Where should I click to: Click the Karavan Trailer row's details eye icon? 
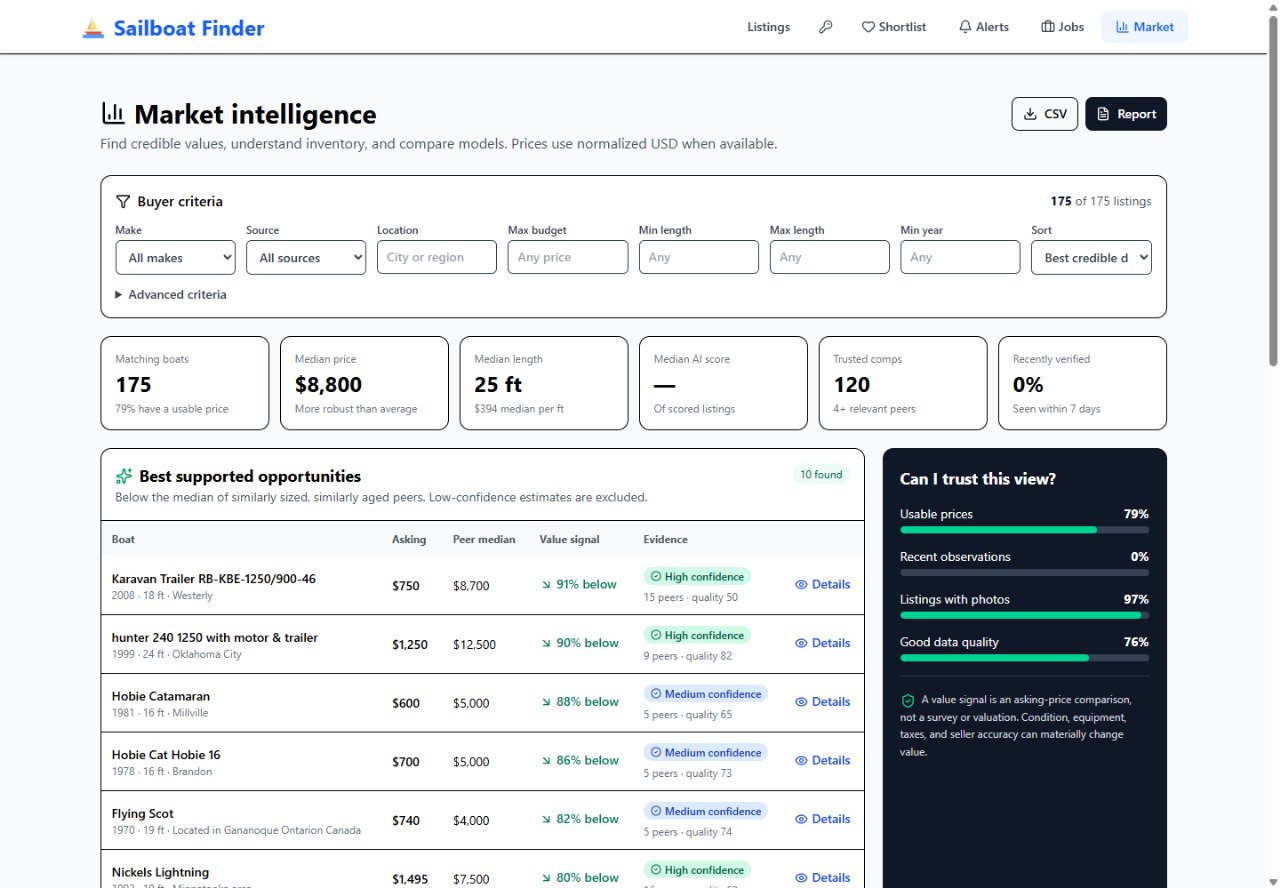coord(801,585)
